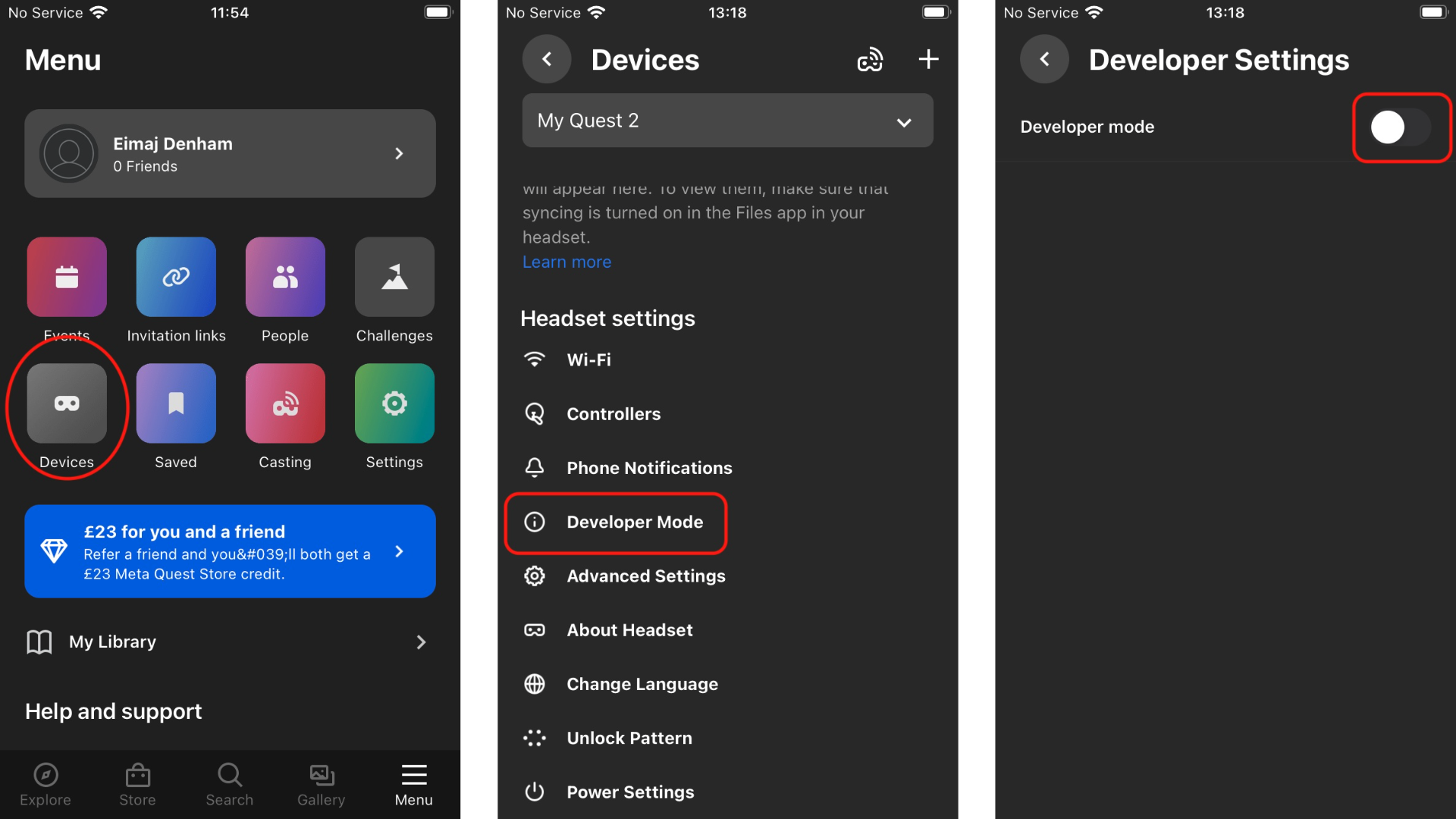Open the My Library section
This screenshot has width=1456, height=819.
(x=230, y=641)
